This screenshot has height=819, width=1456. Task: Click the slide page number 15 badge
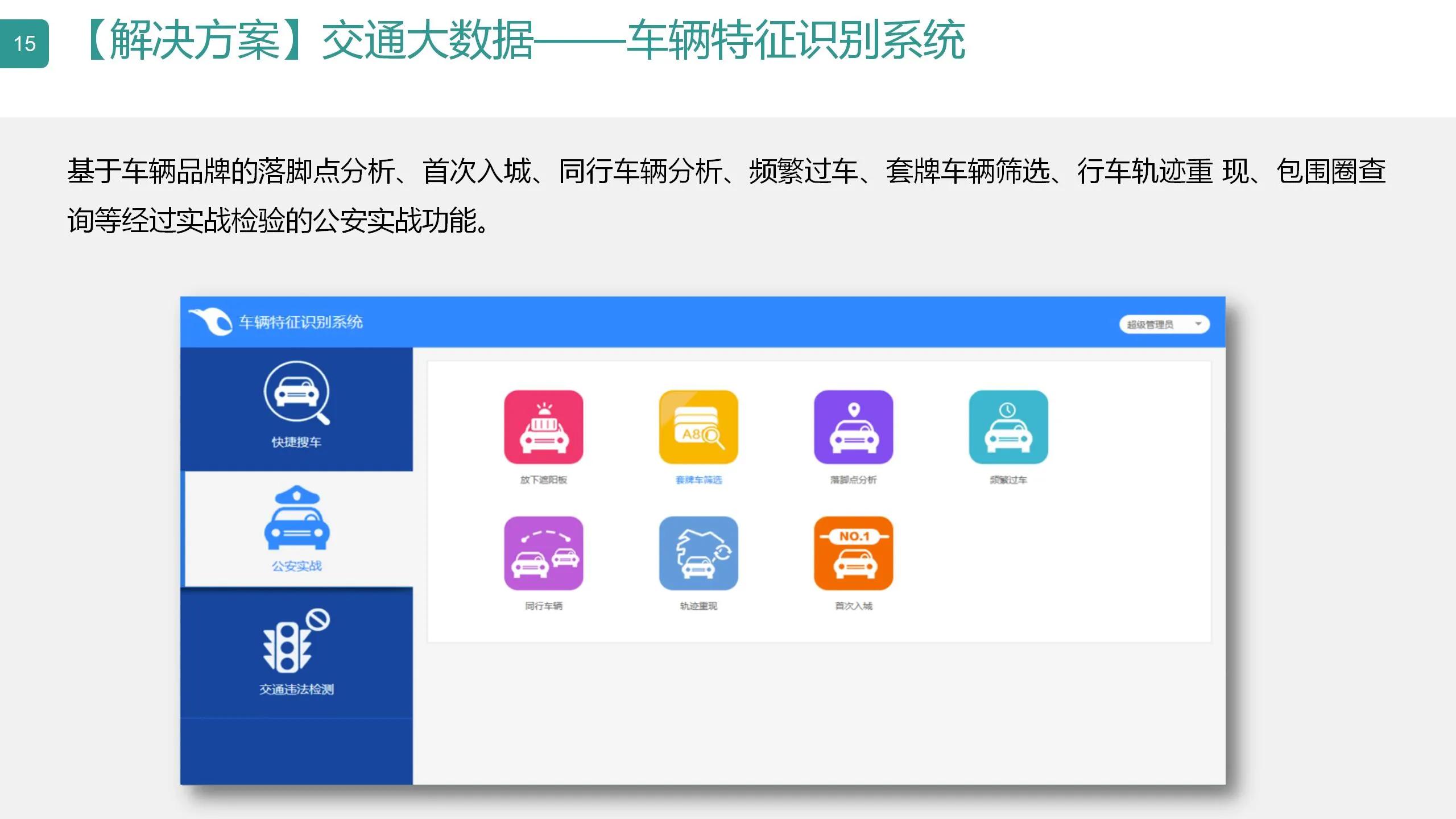click(x=25, y=43)
